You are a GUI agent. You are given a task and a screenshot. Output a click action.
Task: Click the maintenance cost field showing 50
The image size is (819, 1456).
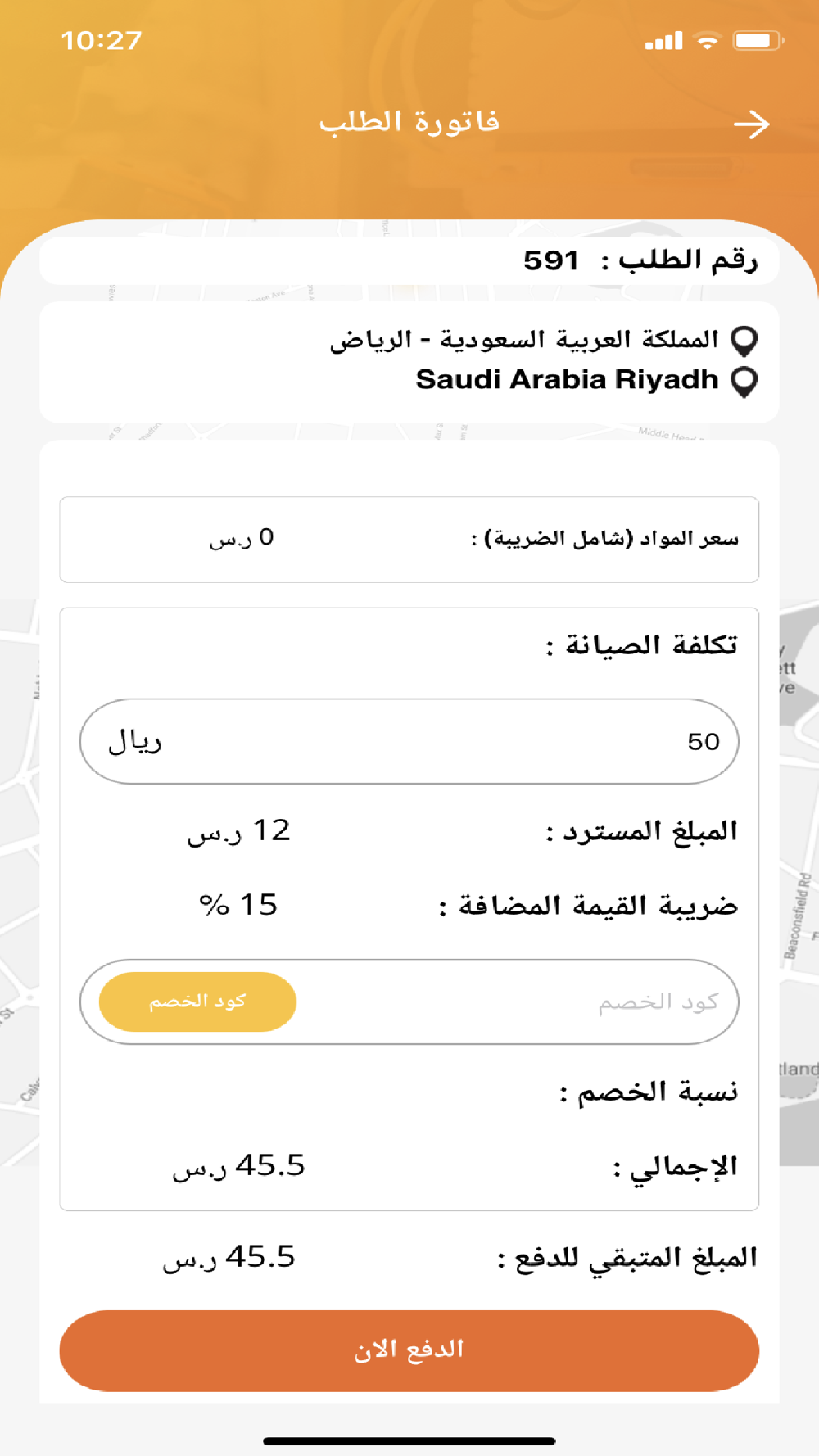pos(409,741)
